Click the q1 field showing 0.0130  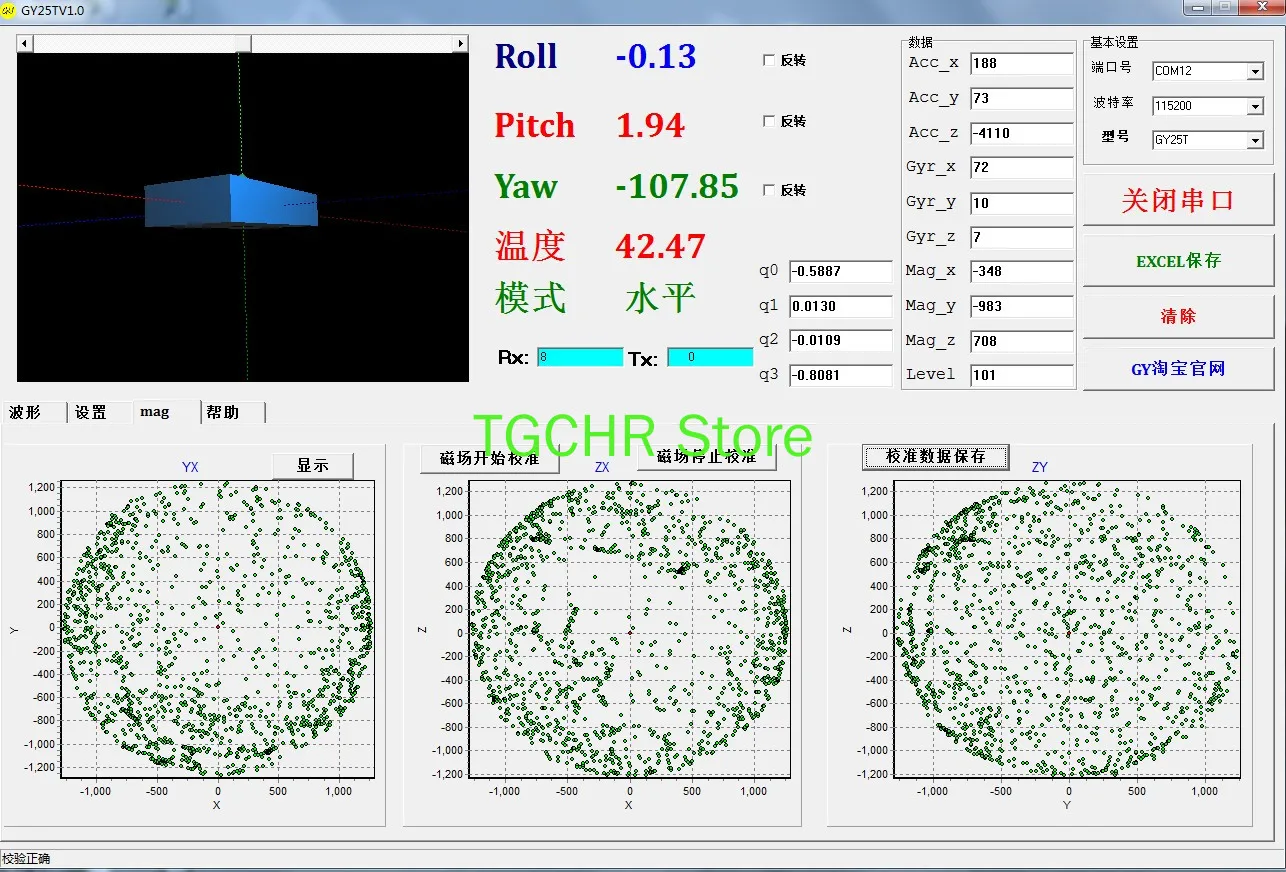(840, 306)
